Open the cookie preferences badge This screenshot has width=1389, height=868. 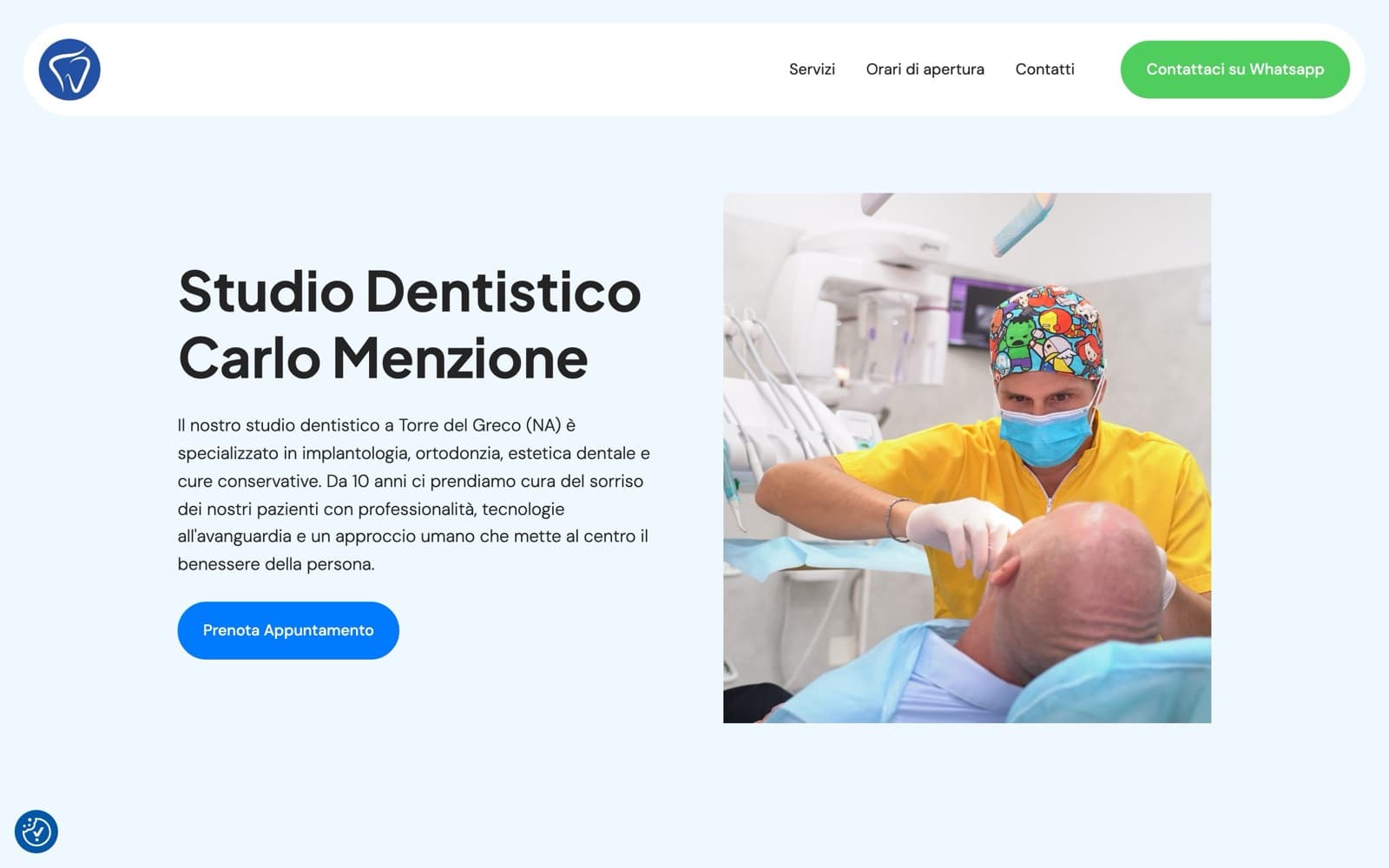point(36,832)
